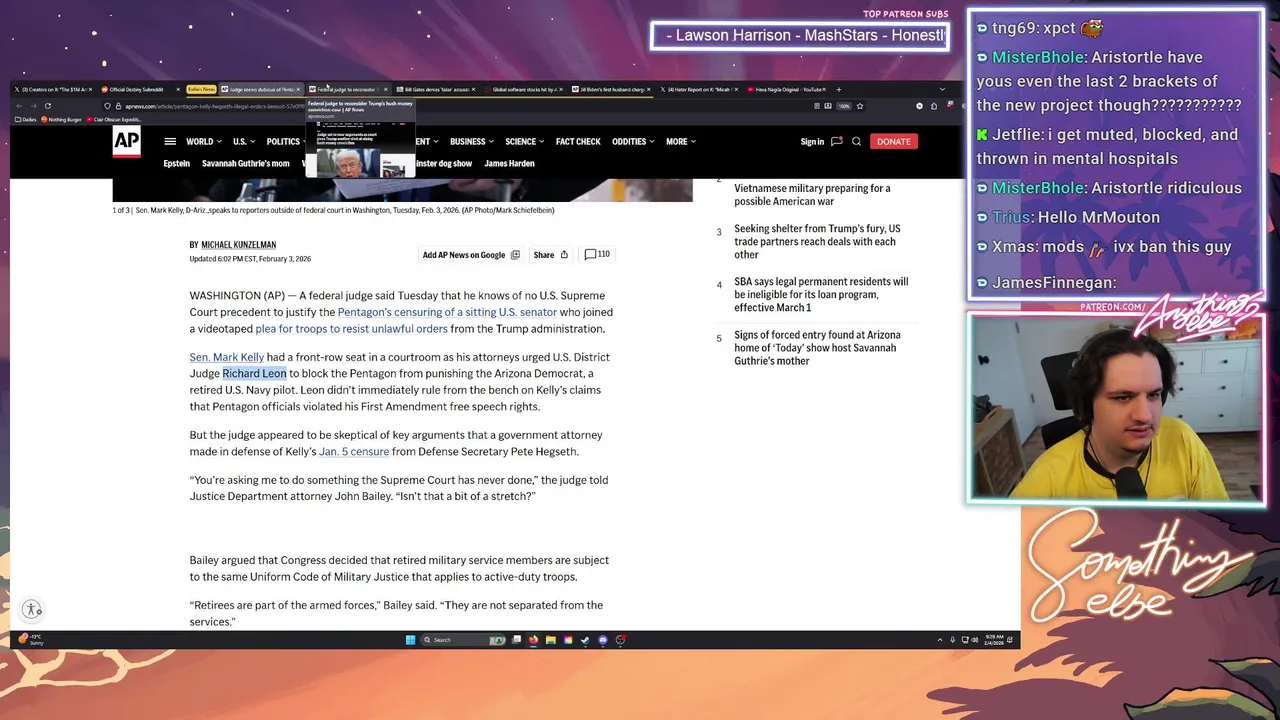Click the Windows taskbar Search box
Image resolution: width=1280 pixels, height=720 pixels.
tap(463, 640)
